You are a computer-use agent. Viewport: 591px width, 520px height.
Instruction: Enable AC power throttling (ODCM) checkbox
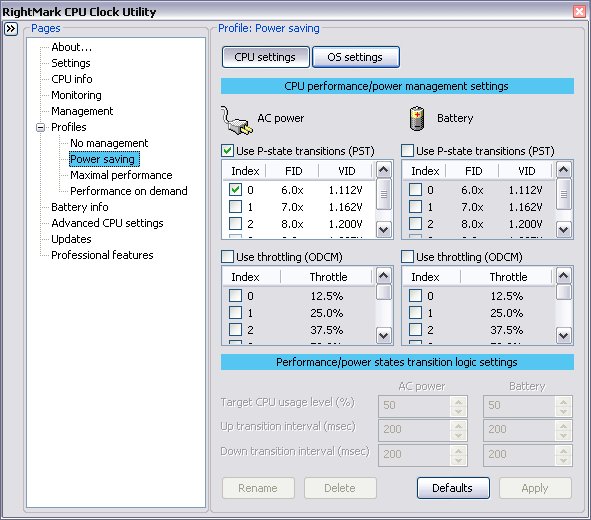click(227, 257)
